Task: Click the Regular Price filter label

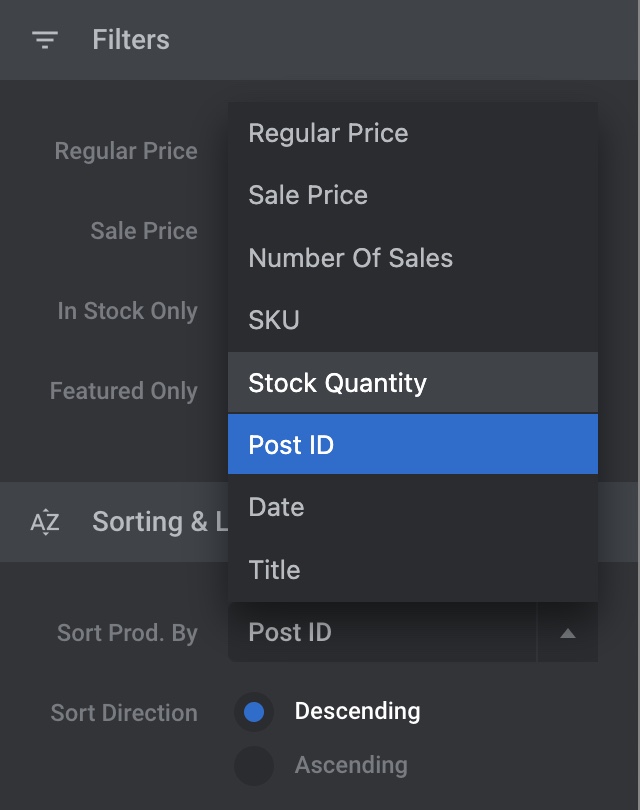Action: (x=126, y=151)
